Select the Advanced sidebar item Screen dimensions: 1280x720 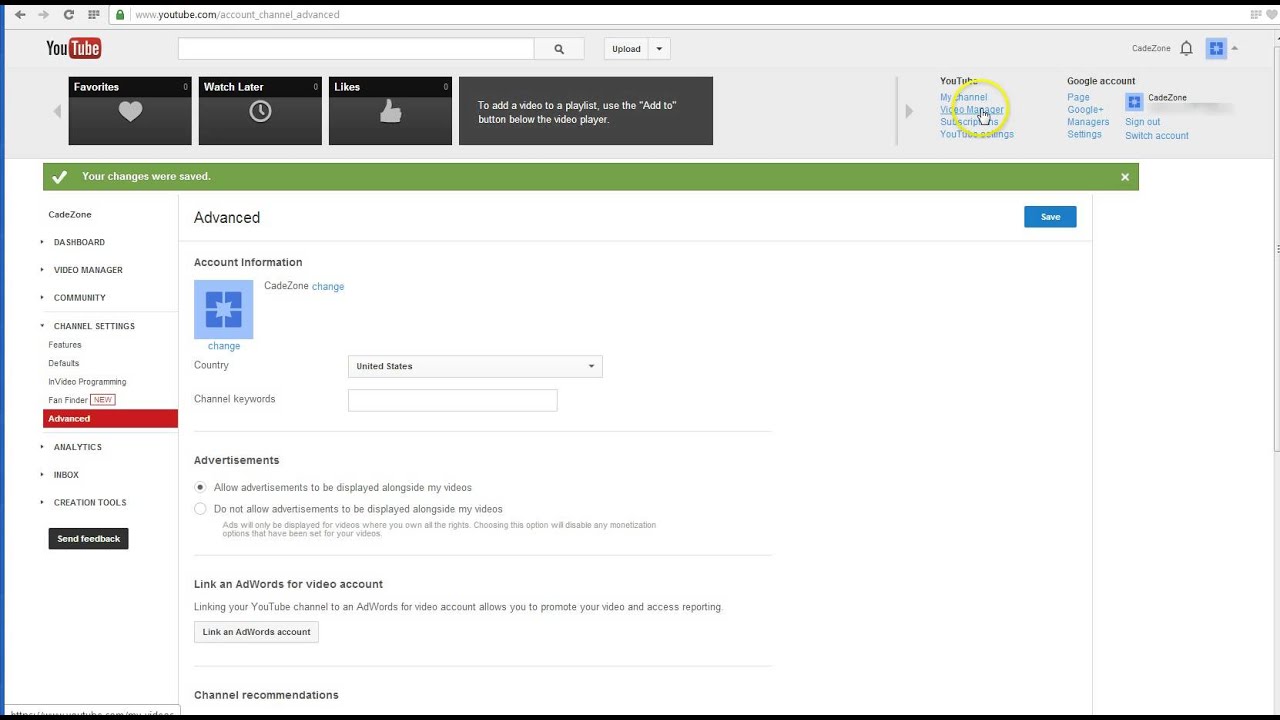110,419
